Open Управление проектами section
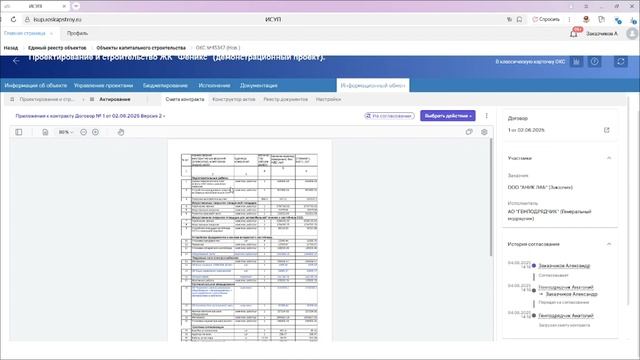This screenshot has width=640, height=360. click(103, 85)
